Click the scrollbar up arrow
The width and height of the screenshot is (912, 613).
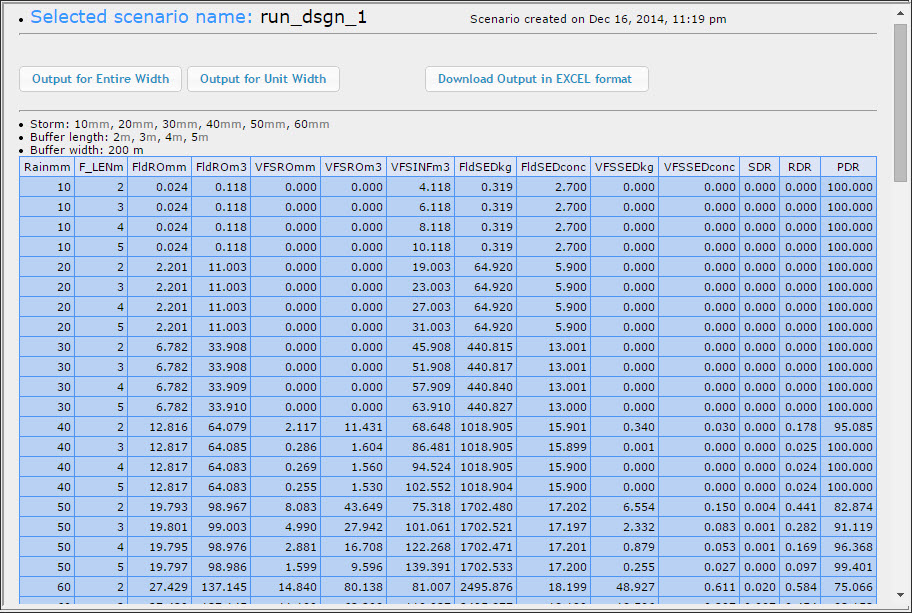[x=901, y=13]
